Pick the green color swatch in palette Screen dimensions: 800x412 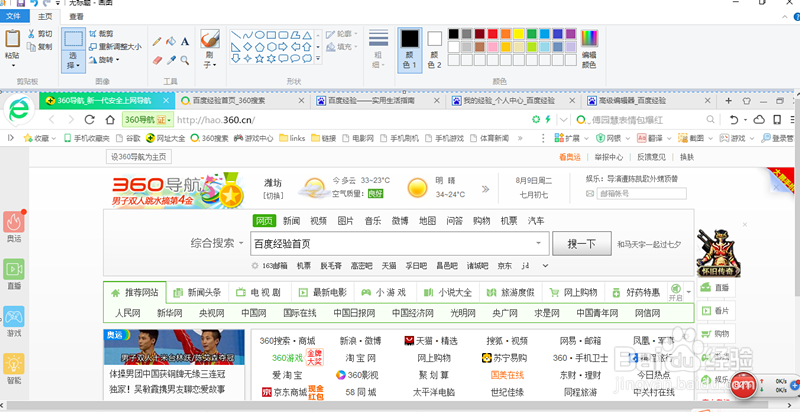[x=532, y=34]
